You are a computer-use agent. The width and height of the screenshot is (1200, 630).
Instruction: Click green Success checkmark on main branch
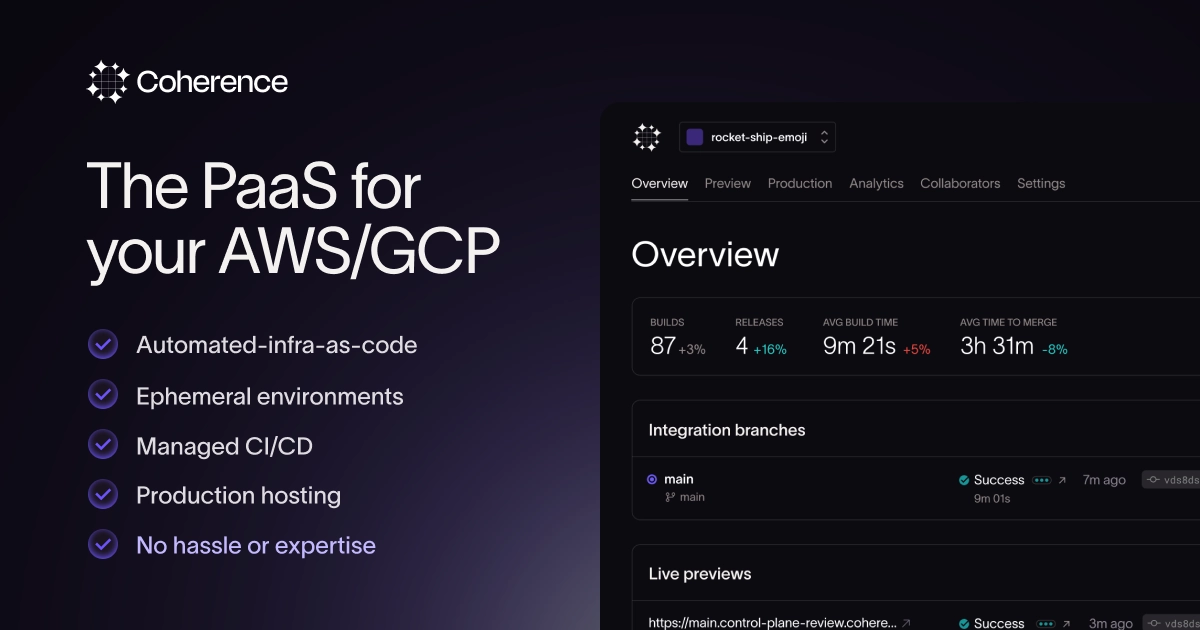coord(964,480)
